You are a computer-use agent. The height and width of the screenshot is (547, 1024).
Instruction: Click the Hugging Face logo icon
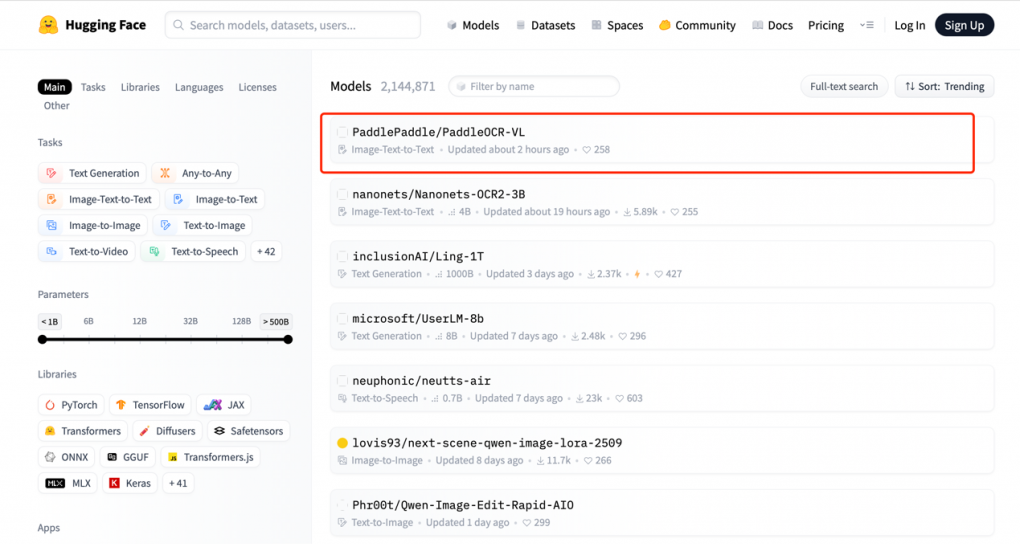click(47, 25)
